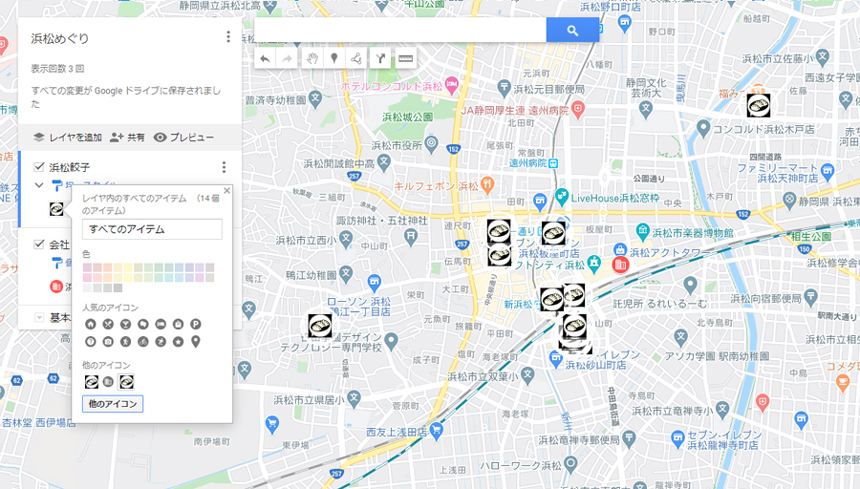Click the 遠州病院 station icon

click(x=553, y=163)
